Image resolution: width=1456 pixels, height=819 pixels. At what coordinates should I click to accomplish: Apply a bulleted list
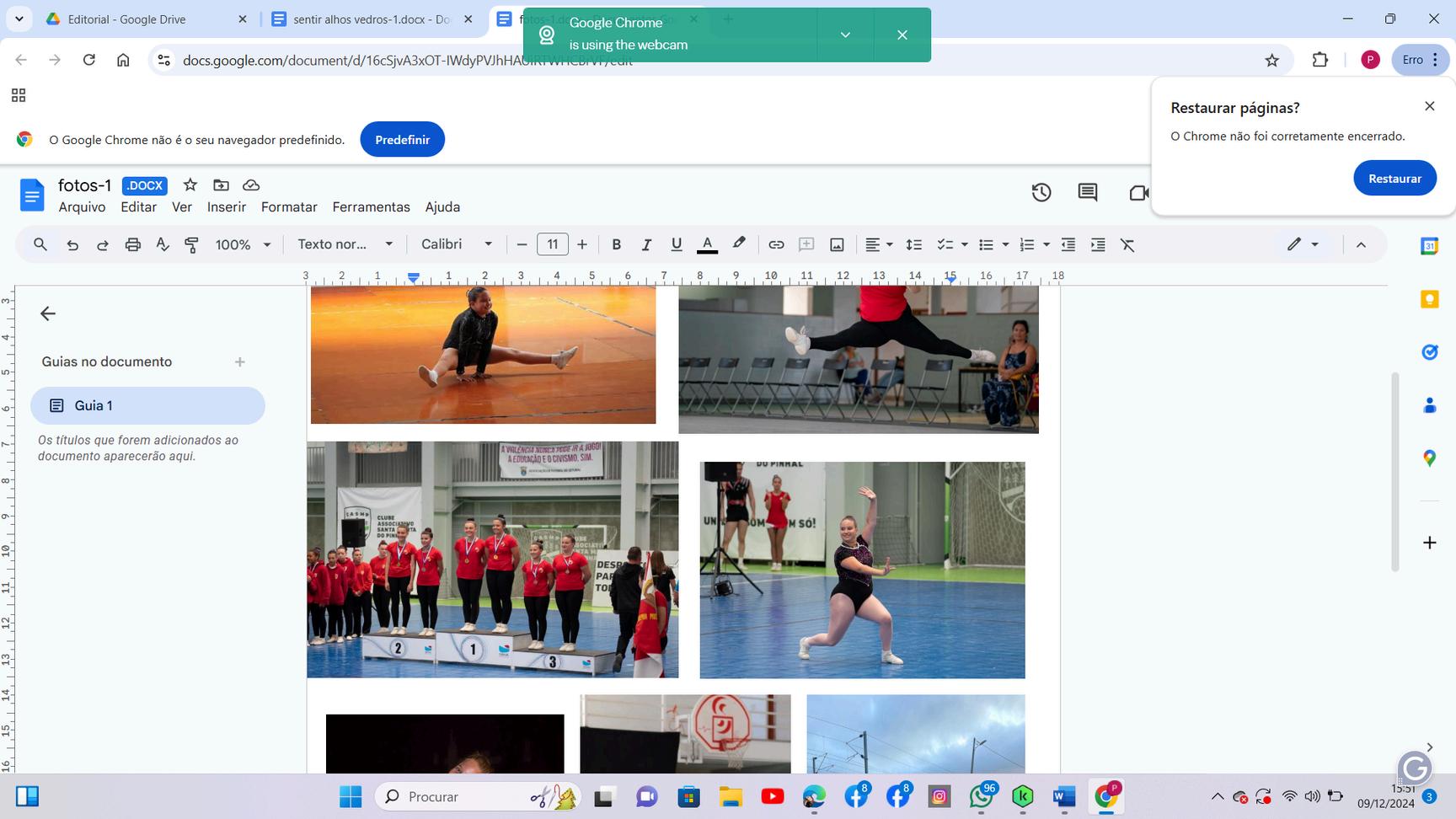click(x=986, y=244)
